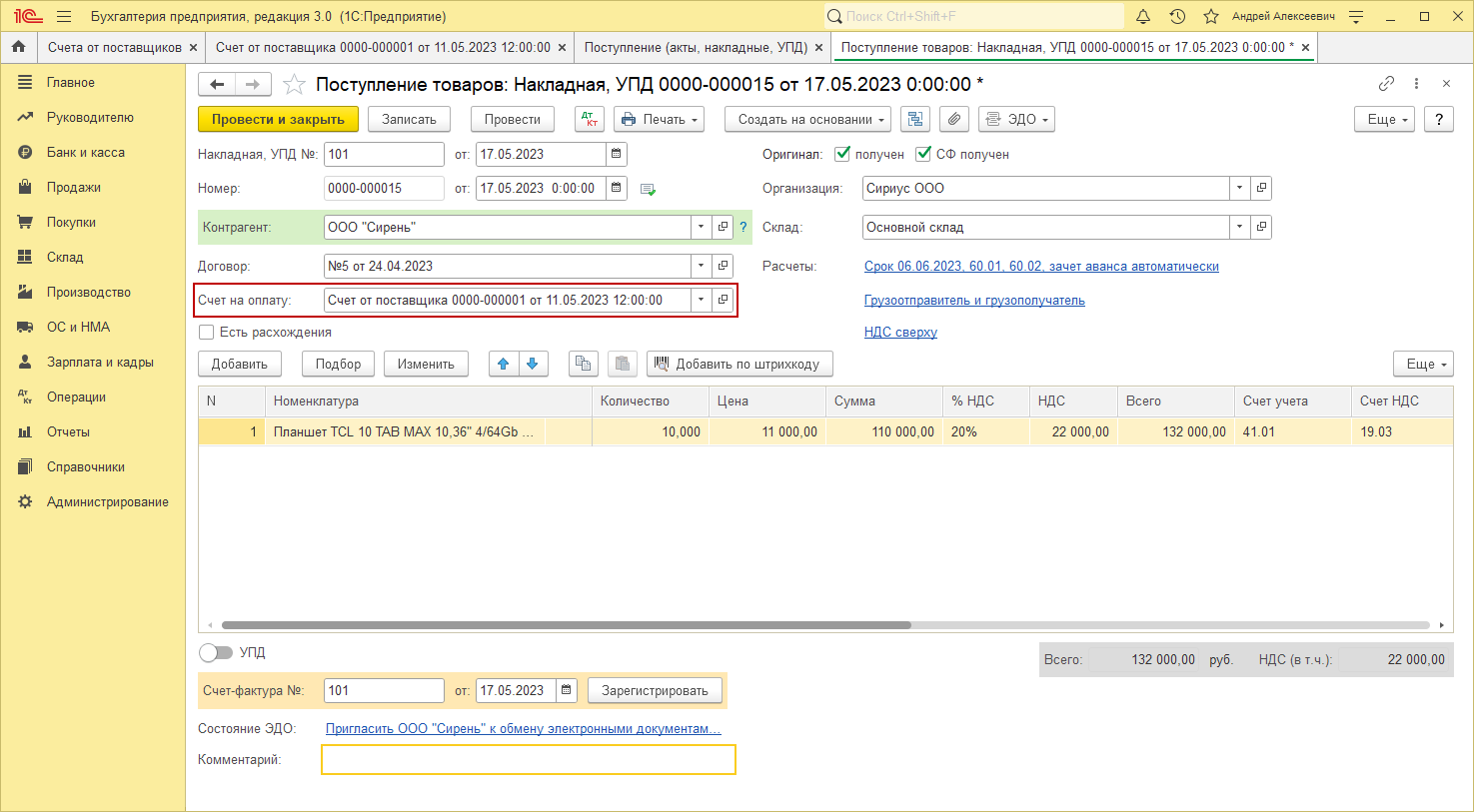Viewport: 1474px width, 812px height.
Task: Open notifications bell icon
Action: click(1143, 16)
